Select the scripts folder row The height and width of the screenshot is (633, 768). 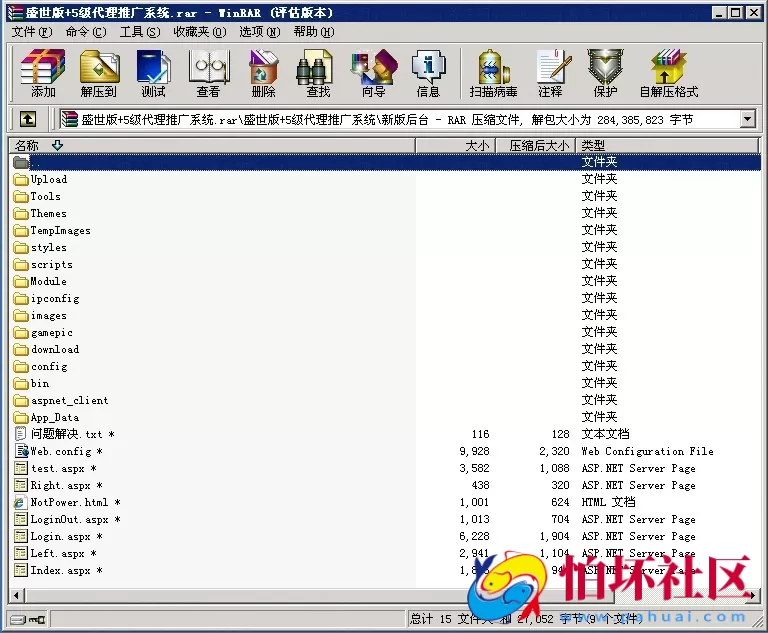click(x=385, y=264)
